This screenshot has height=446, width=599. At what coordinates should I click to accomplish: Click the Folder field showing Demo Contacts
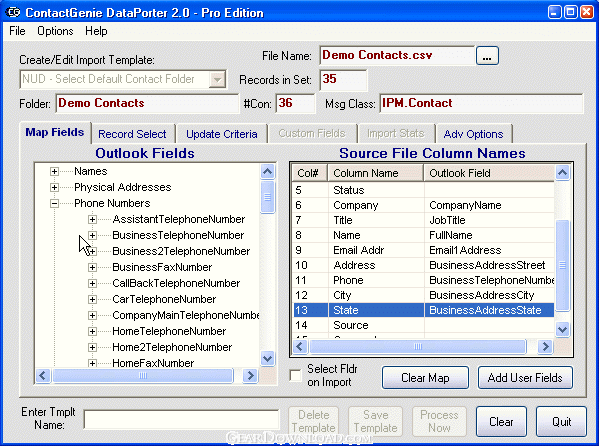(x=147, y=103)
